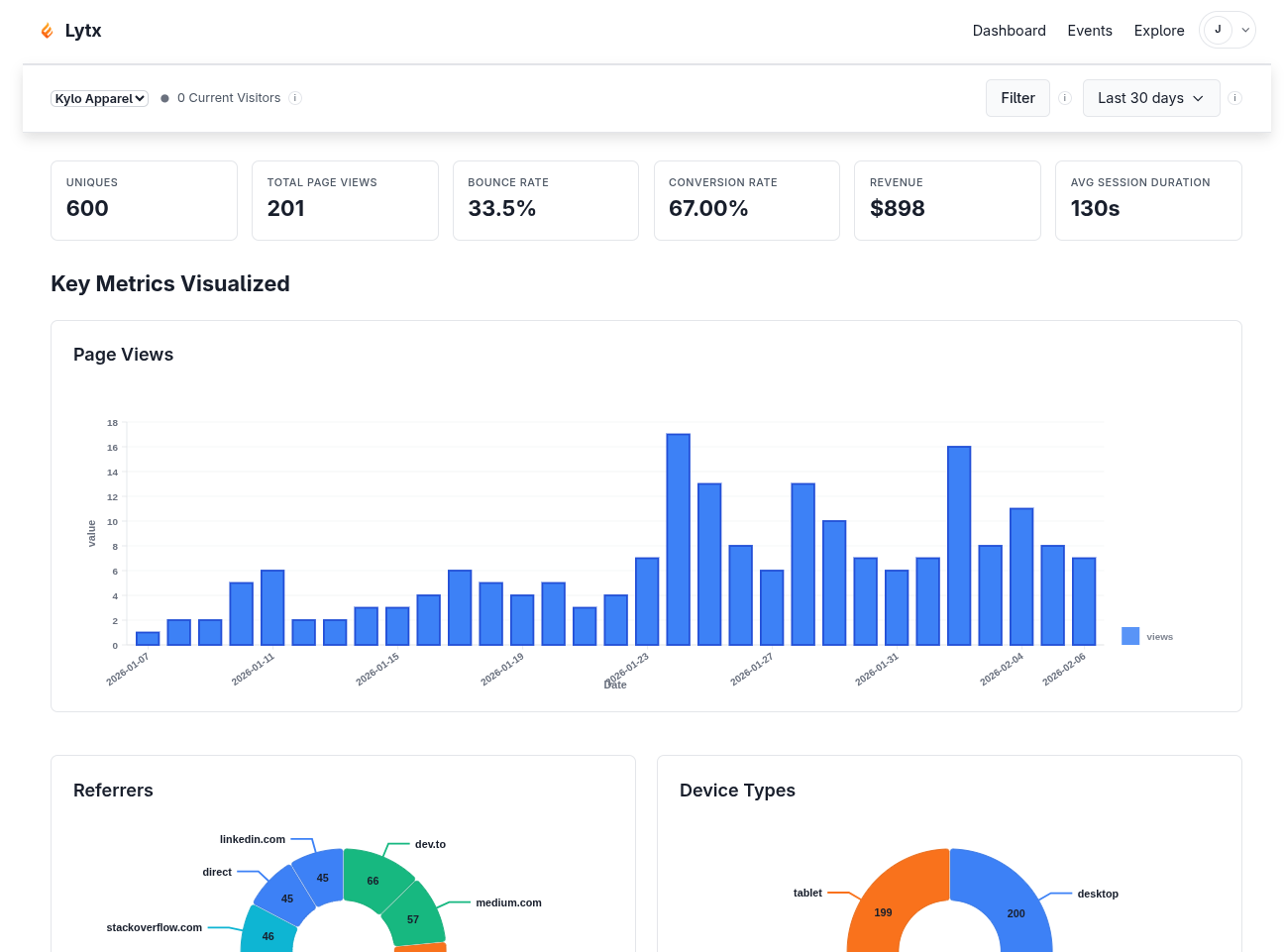Select the desktop segment in Device Types chart
Image resolution: width=1284 pixels, height=952 pixels.
1016,913
